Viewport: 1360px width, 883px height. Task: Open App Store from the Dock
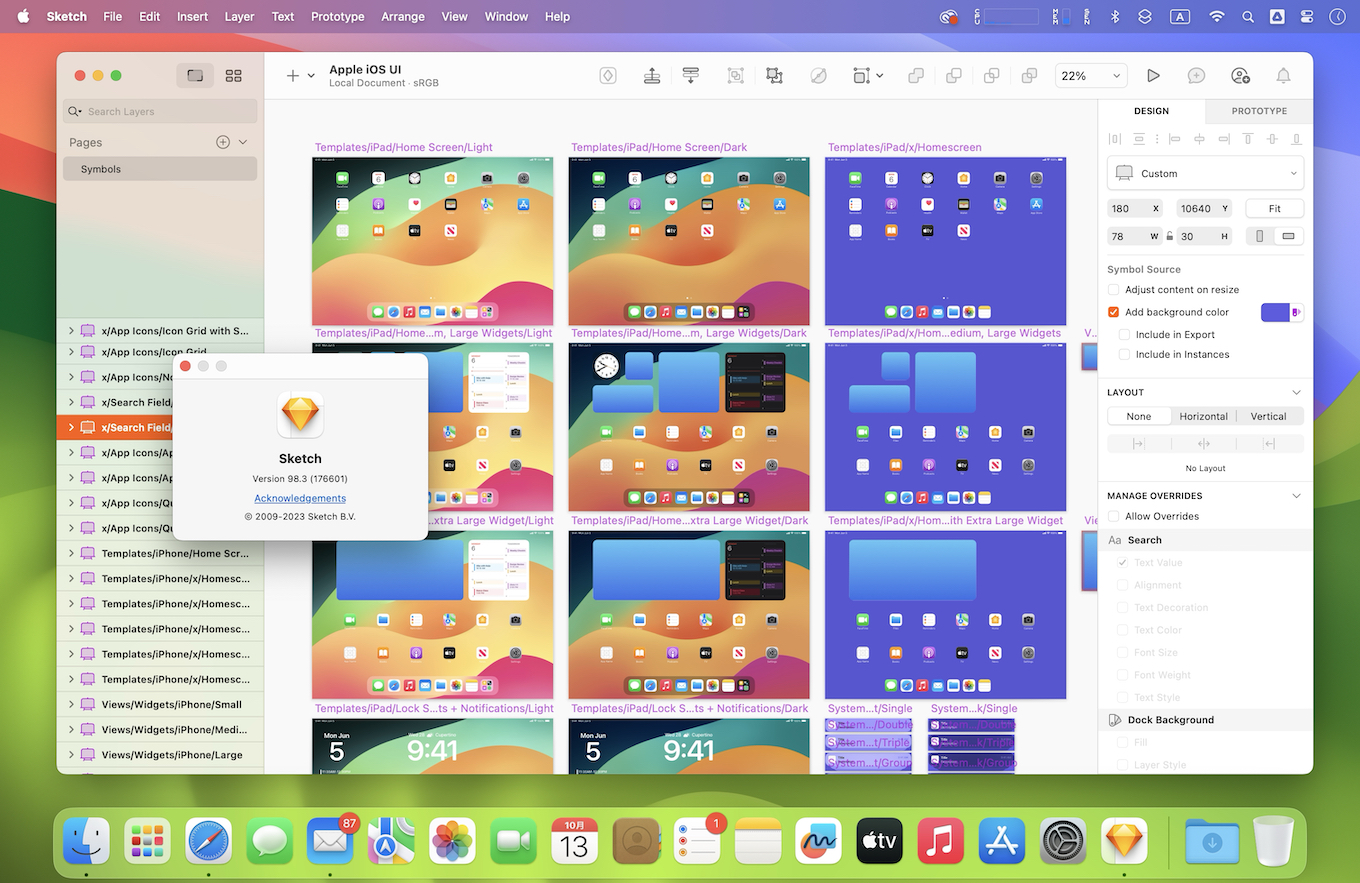(1002, 841)
